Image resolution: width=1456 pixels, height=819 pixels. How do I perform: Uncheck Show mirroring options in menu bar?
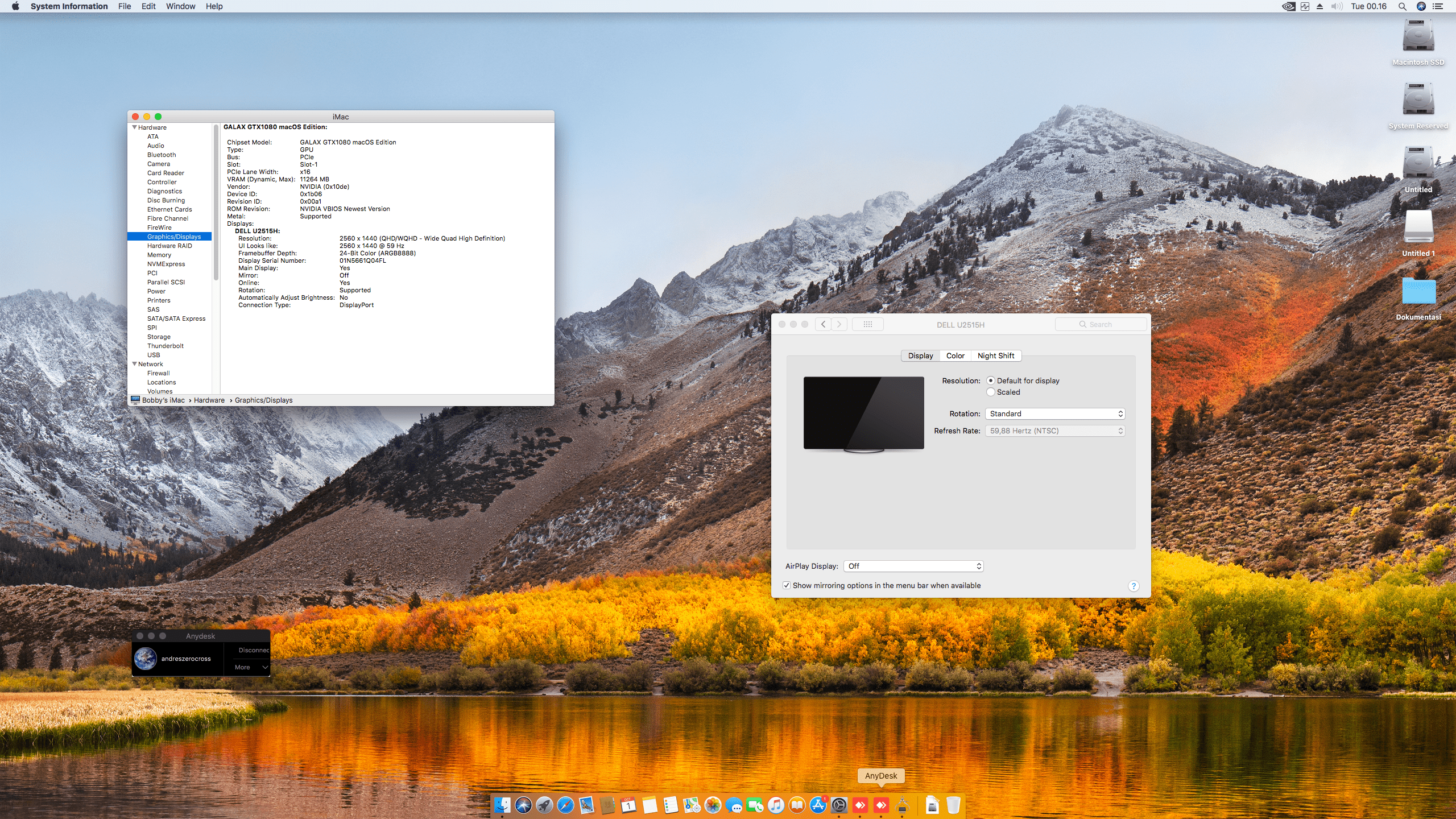pos(787,585)
